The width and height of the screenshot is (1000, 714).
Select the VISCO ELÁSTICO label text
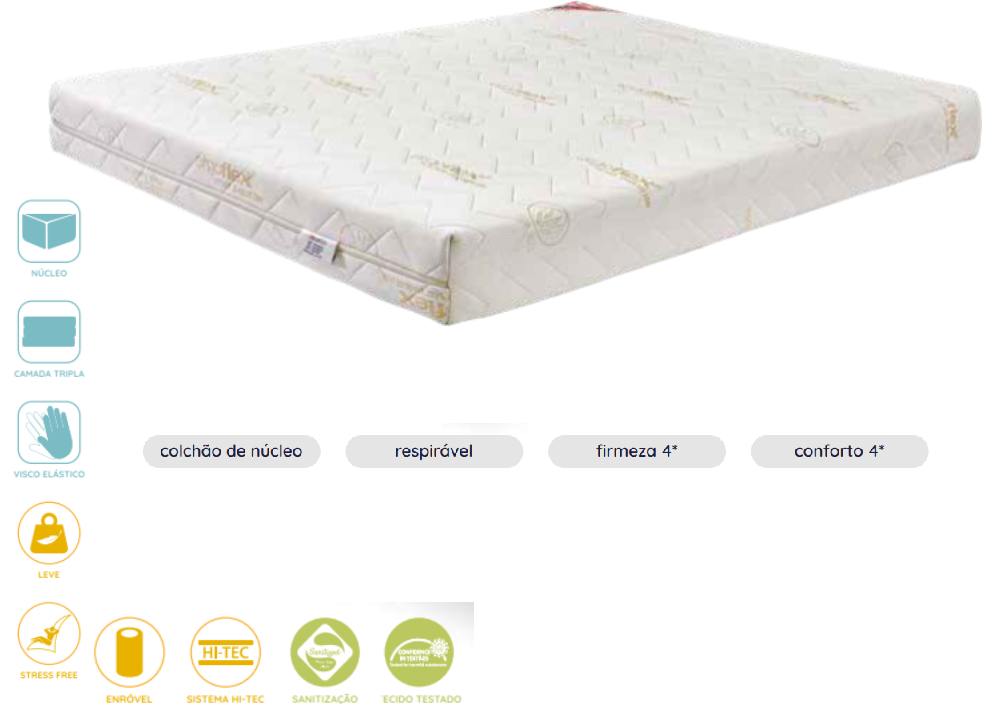(49, 474)
